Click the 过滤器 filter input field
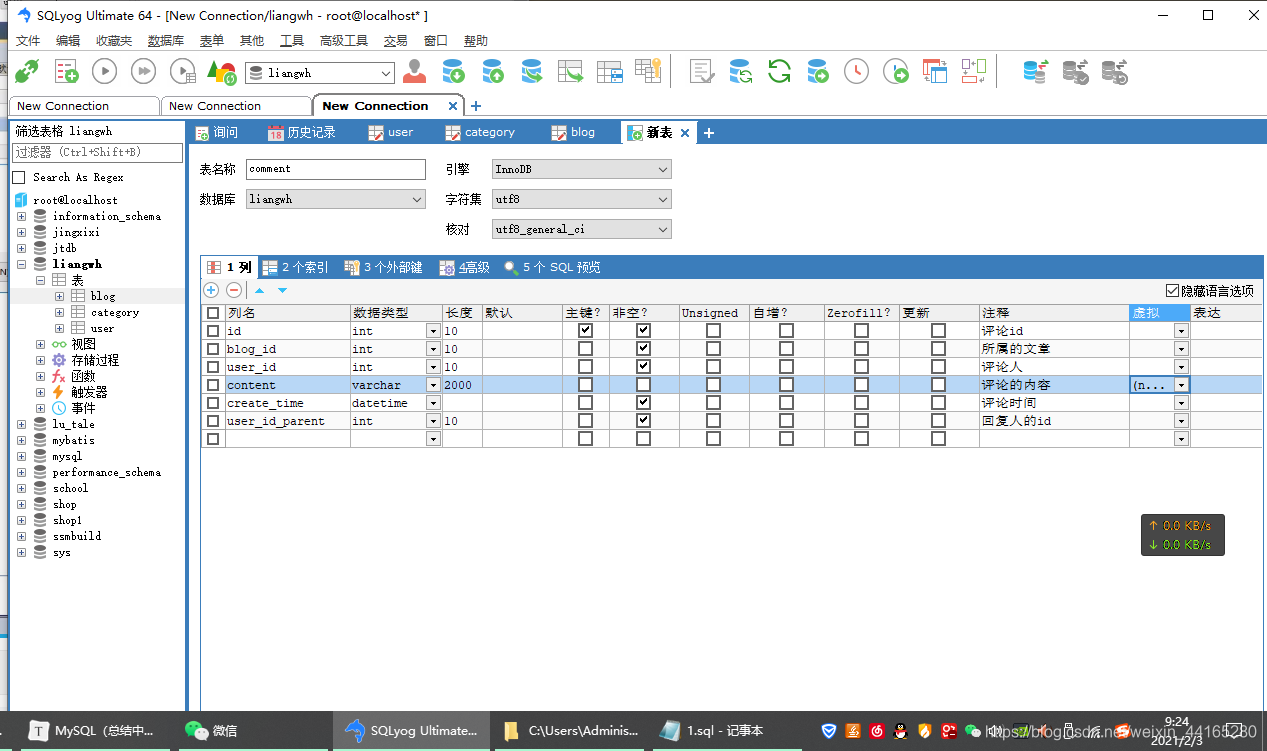 pos(98,153)
